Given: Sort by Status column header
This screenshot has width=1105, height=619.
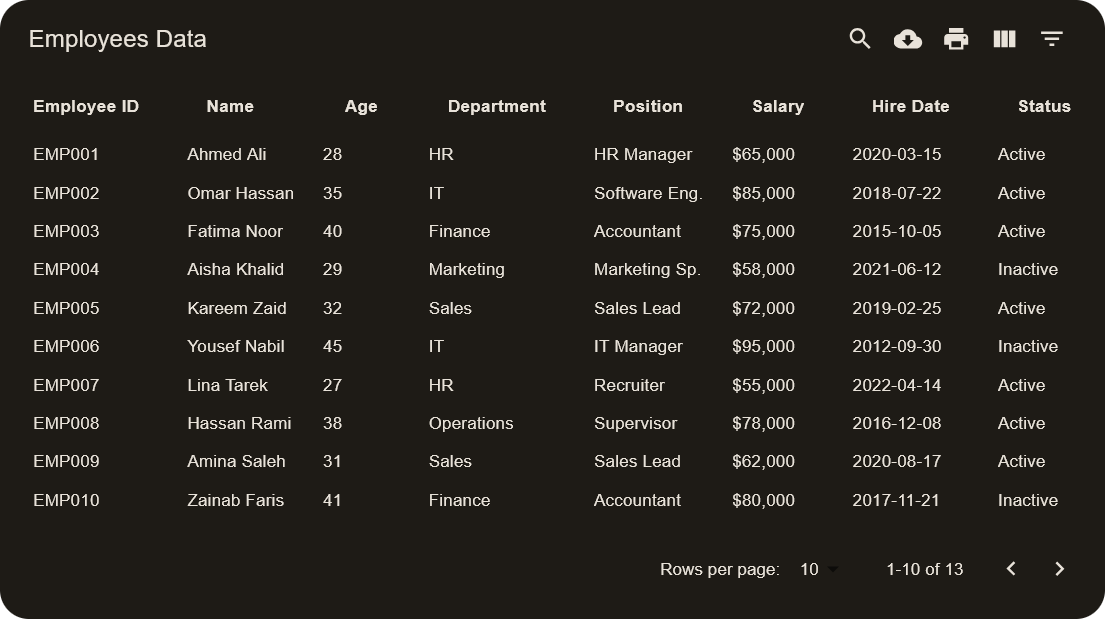Looking at the screenshot, I should [x=1044, y=106].
